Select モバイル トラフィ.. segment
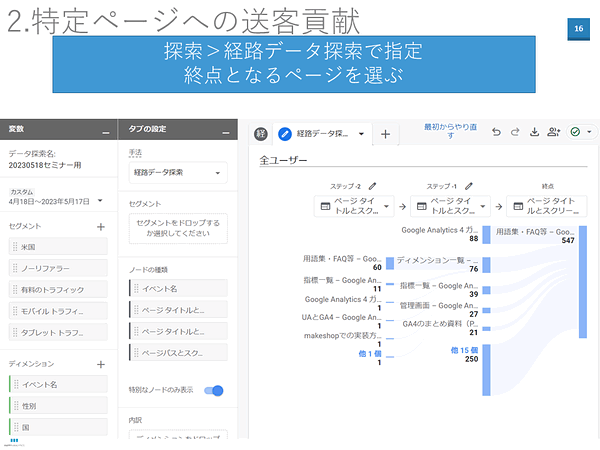 coord(58,311)
